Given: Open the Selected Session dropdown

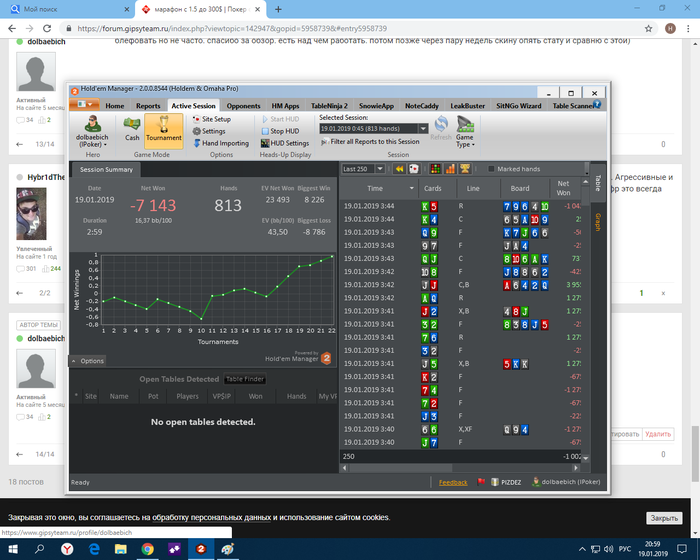Looking at the screenshot, I should [x=423, y=129].
